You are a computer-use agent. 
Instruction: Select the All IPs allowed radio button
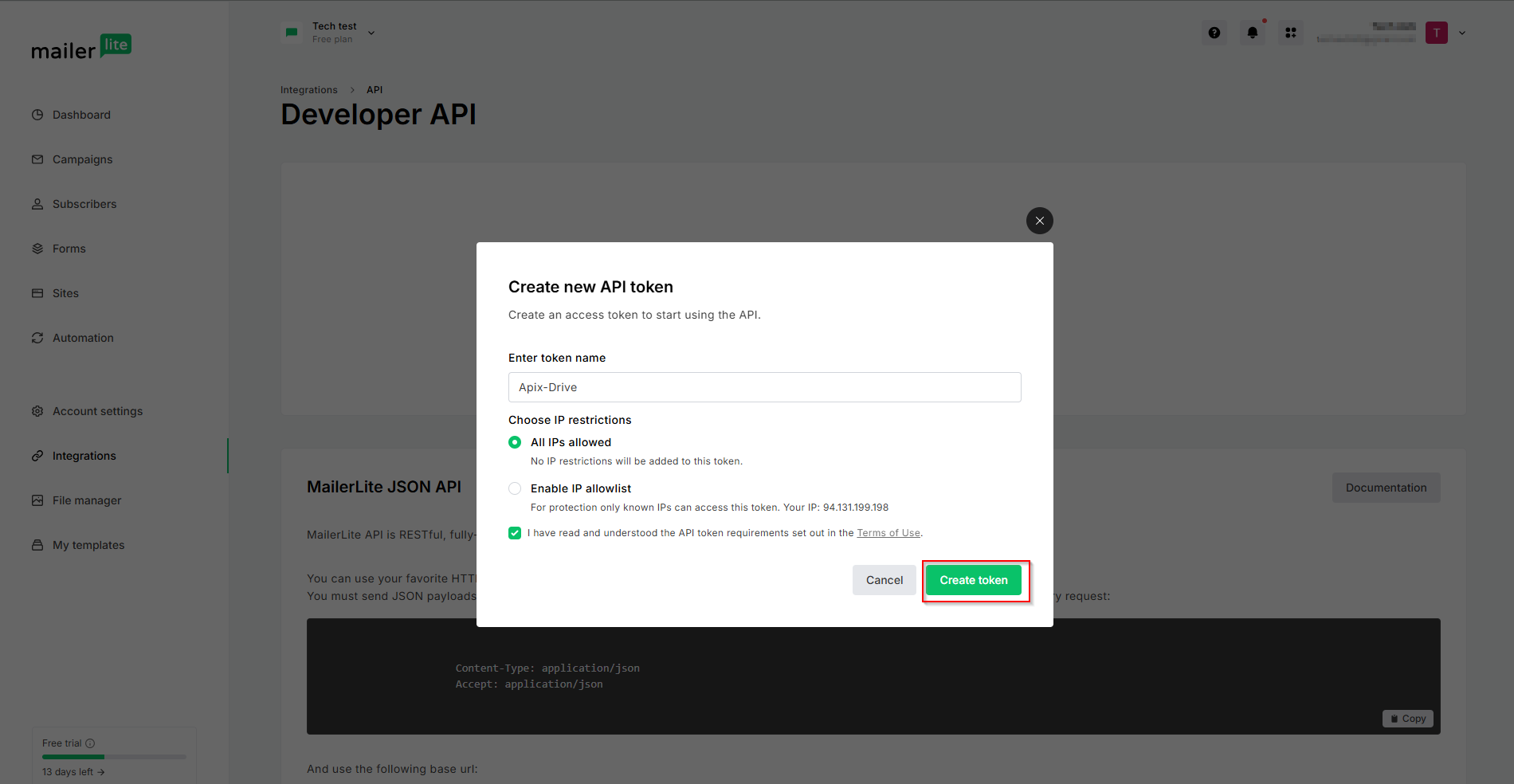tap(515, 442)
